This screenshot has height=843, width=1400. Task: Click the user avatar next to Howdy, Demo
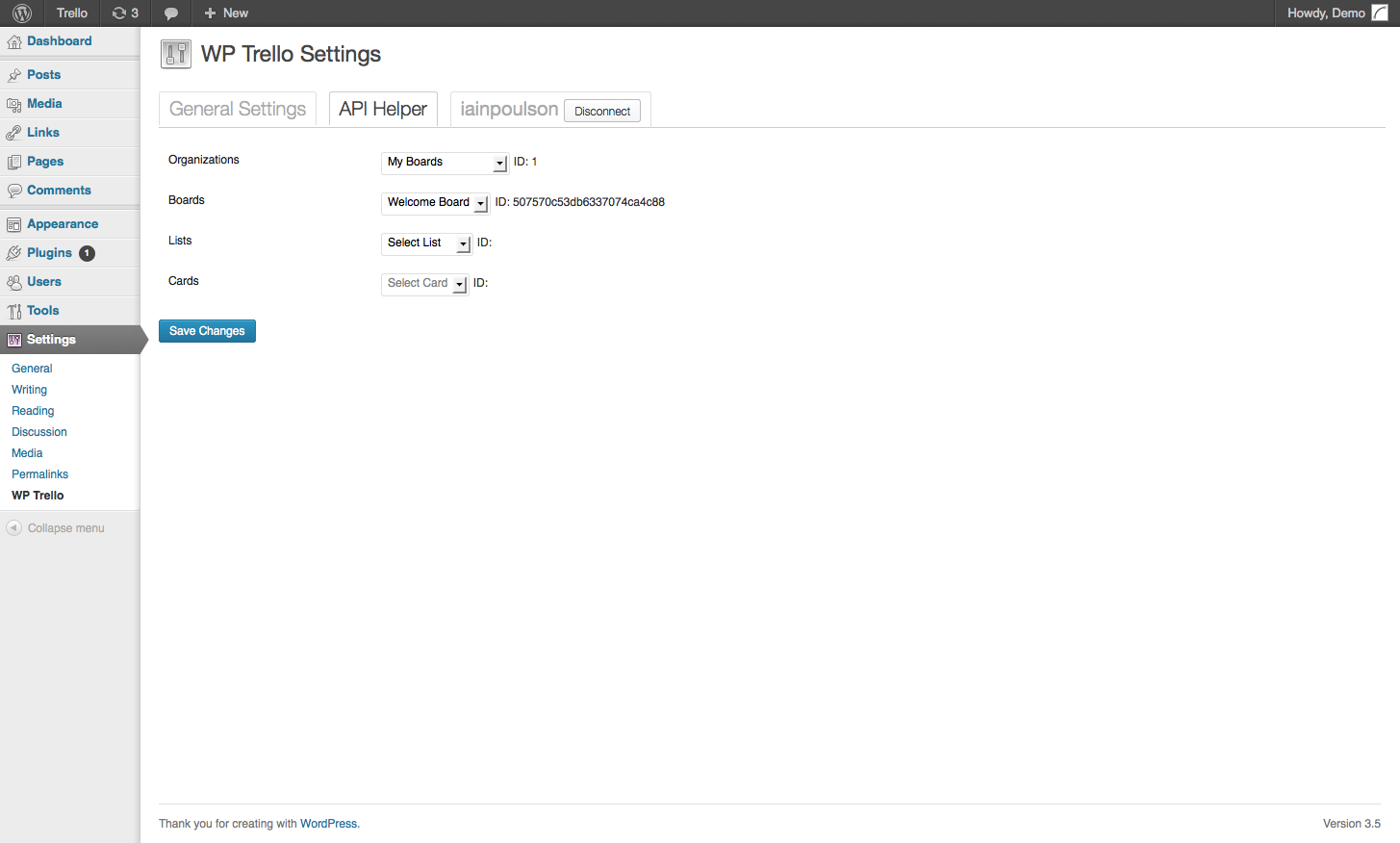[x=1380, y=13]
